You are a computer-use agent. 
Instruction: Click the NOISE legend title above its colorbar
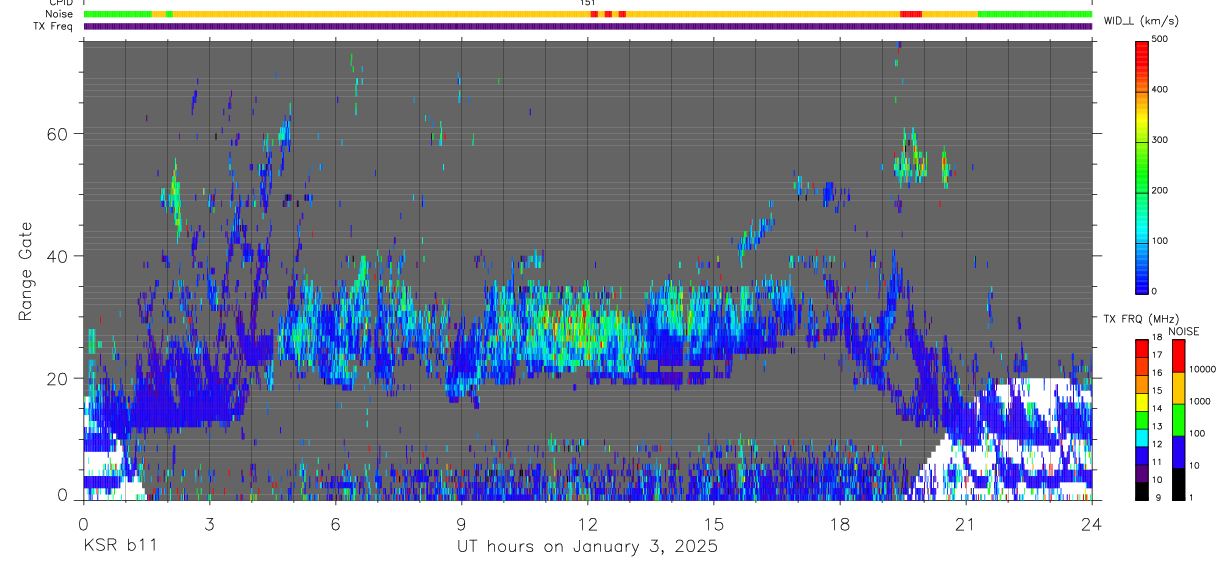[1185, 331]
